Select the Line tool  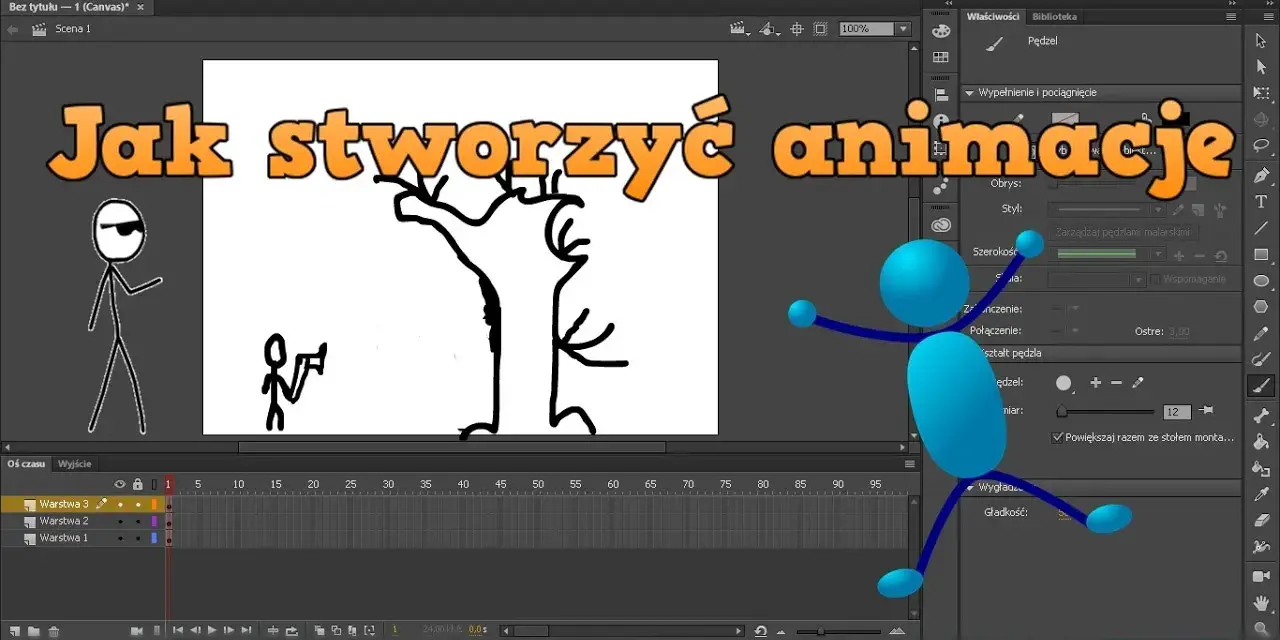pos(1261,228)
